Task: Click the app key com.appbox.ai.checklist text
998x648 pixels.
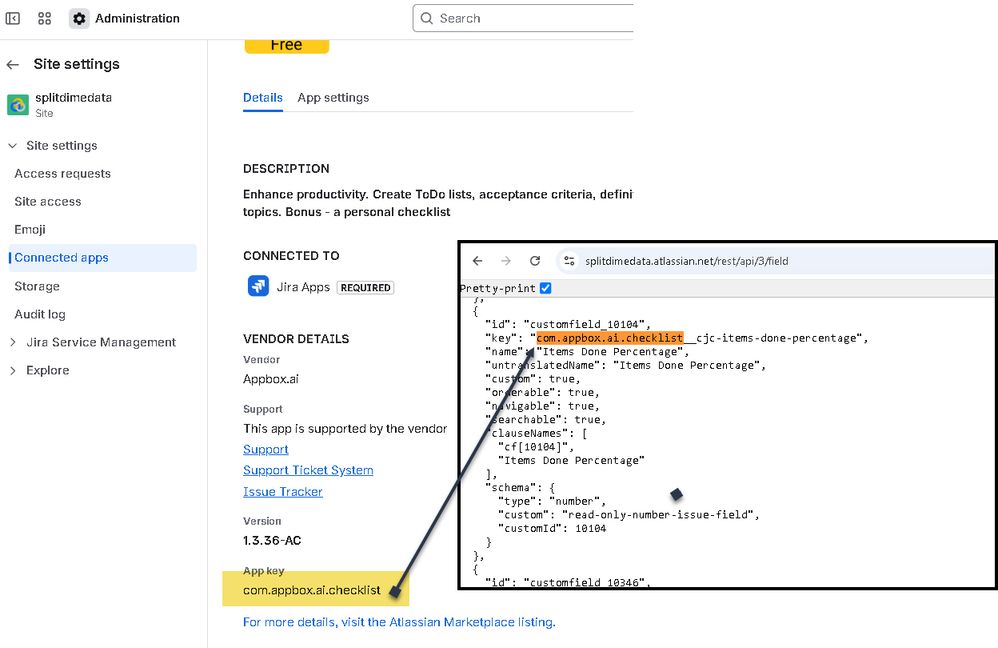Action: click(312, 591)
